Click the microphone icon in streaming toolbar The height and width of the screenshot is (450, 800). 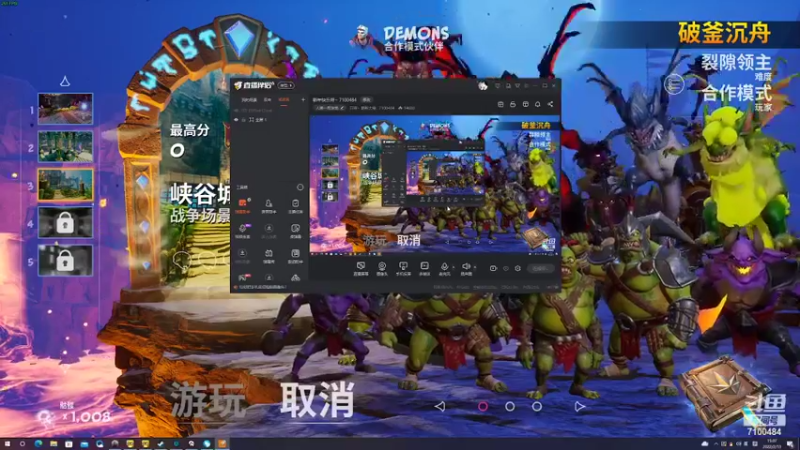[x=444, y=268]
